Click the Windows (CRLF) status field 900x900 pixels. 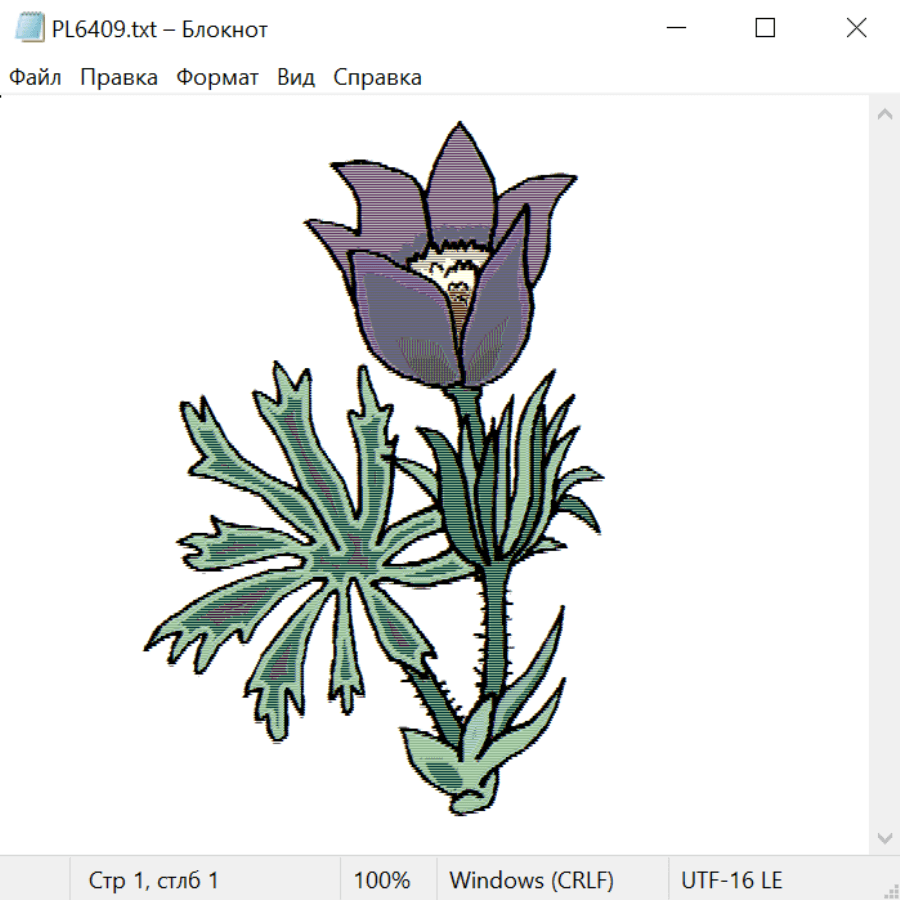click(x=532, y=880)
